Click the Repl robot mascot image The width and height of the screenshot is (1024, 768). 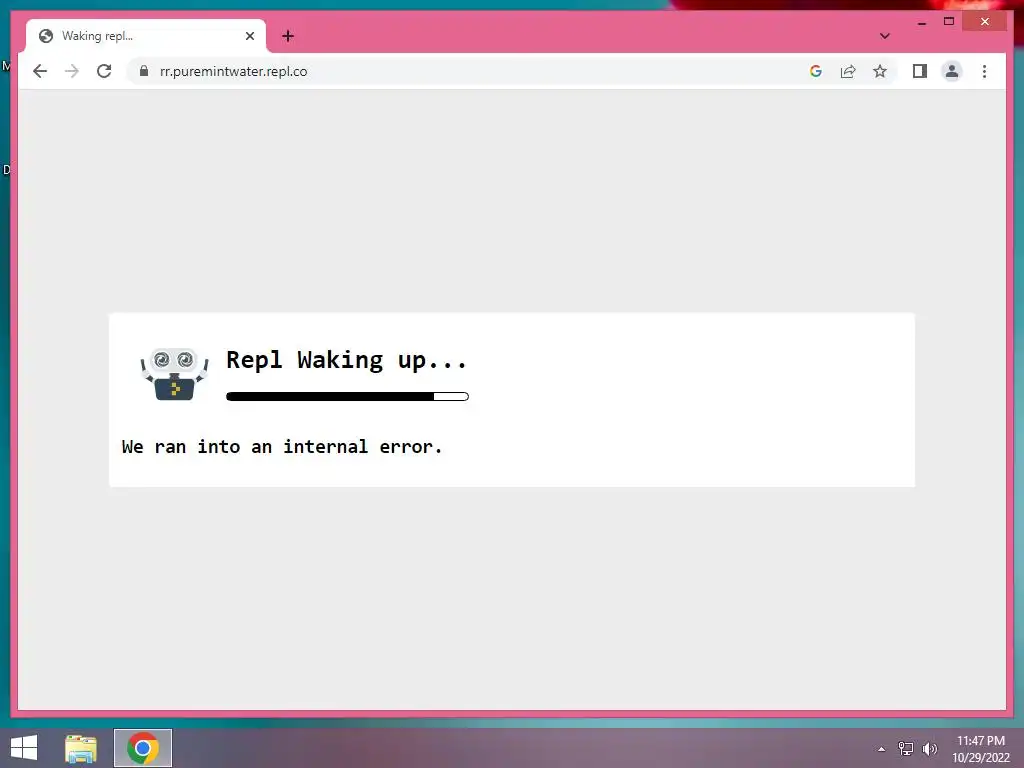coord(174,374)
